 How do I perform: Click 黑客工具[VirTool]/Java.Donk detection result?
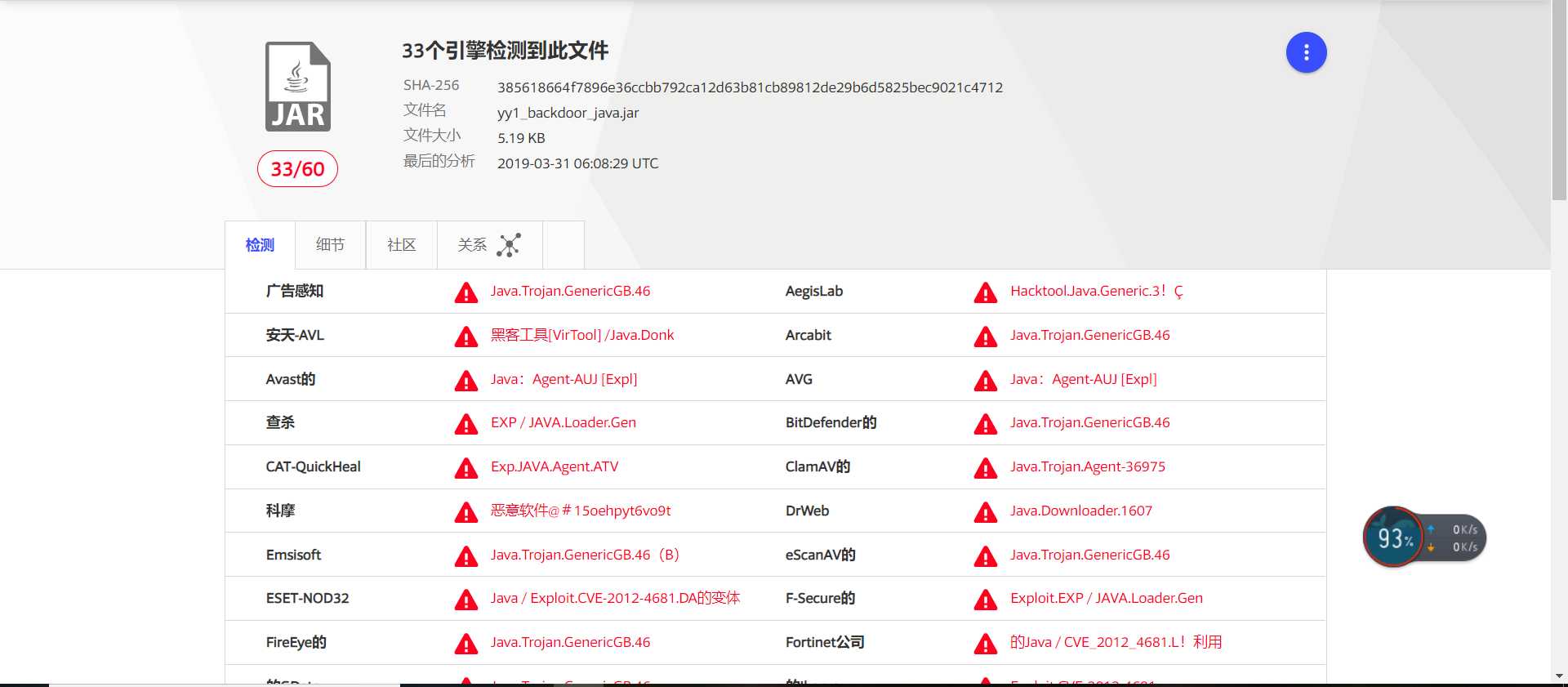coord(582,335)
